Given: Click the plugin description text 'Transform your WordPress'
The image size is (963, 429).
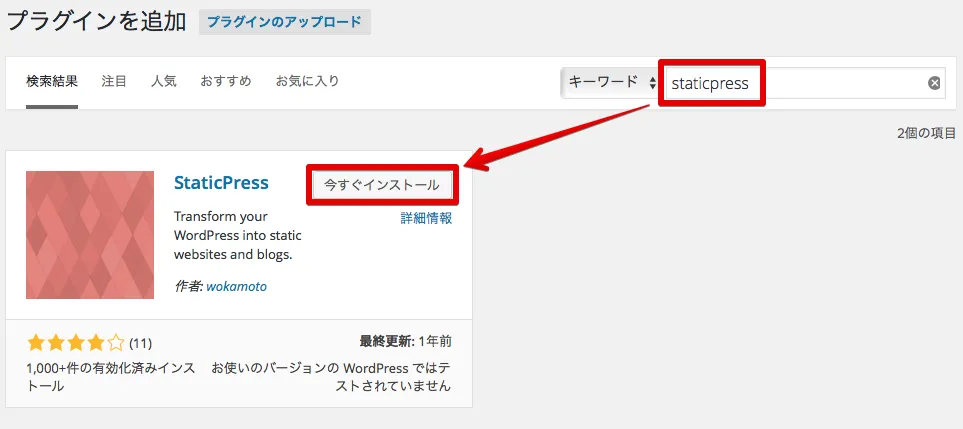Looking at the screenshot, I should click(x=238, y=235).
